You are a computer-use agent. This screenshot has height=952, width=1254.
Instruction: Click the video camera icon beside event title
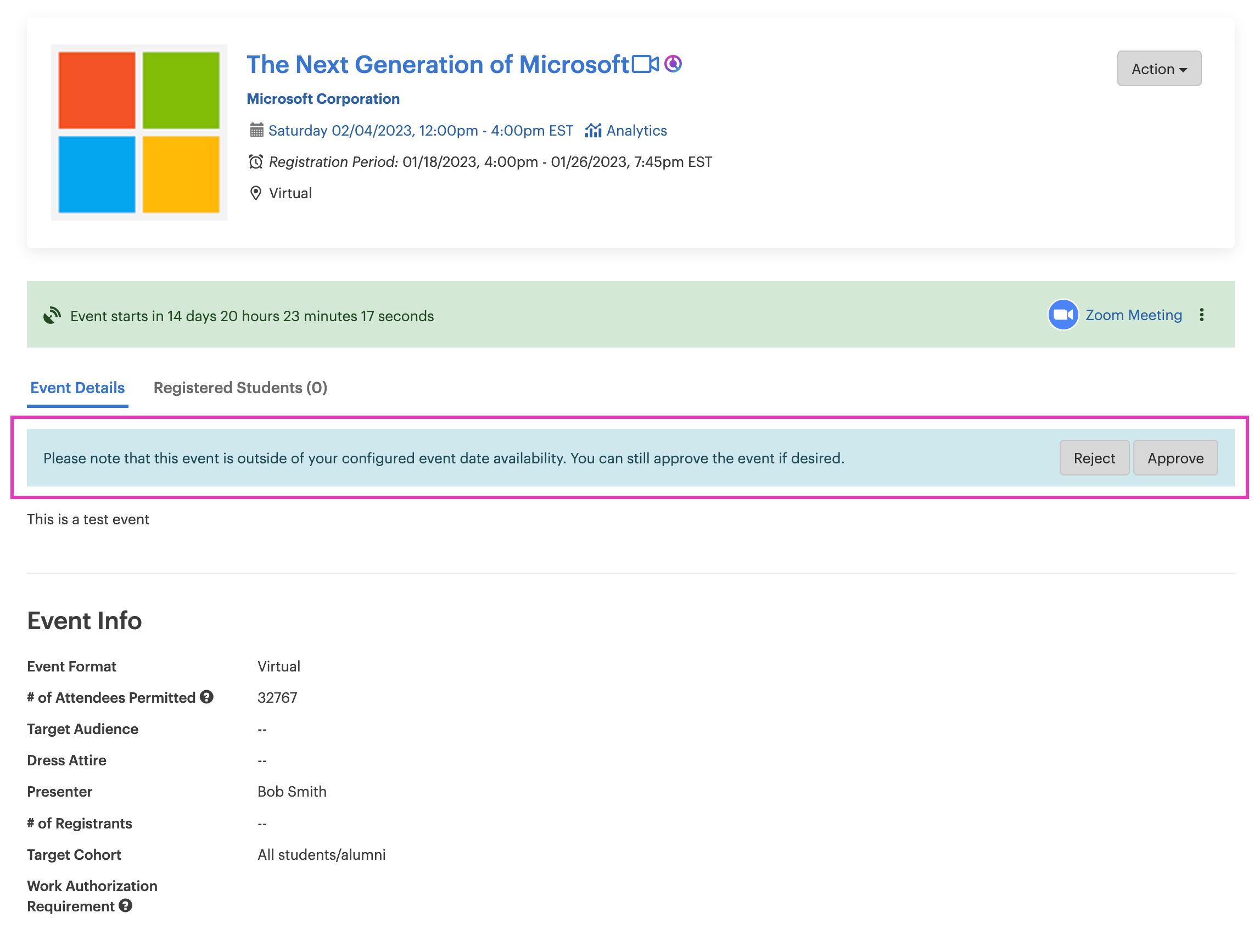(x=645, y=64)
